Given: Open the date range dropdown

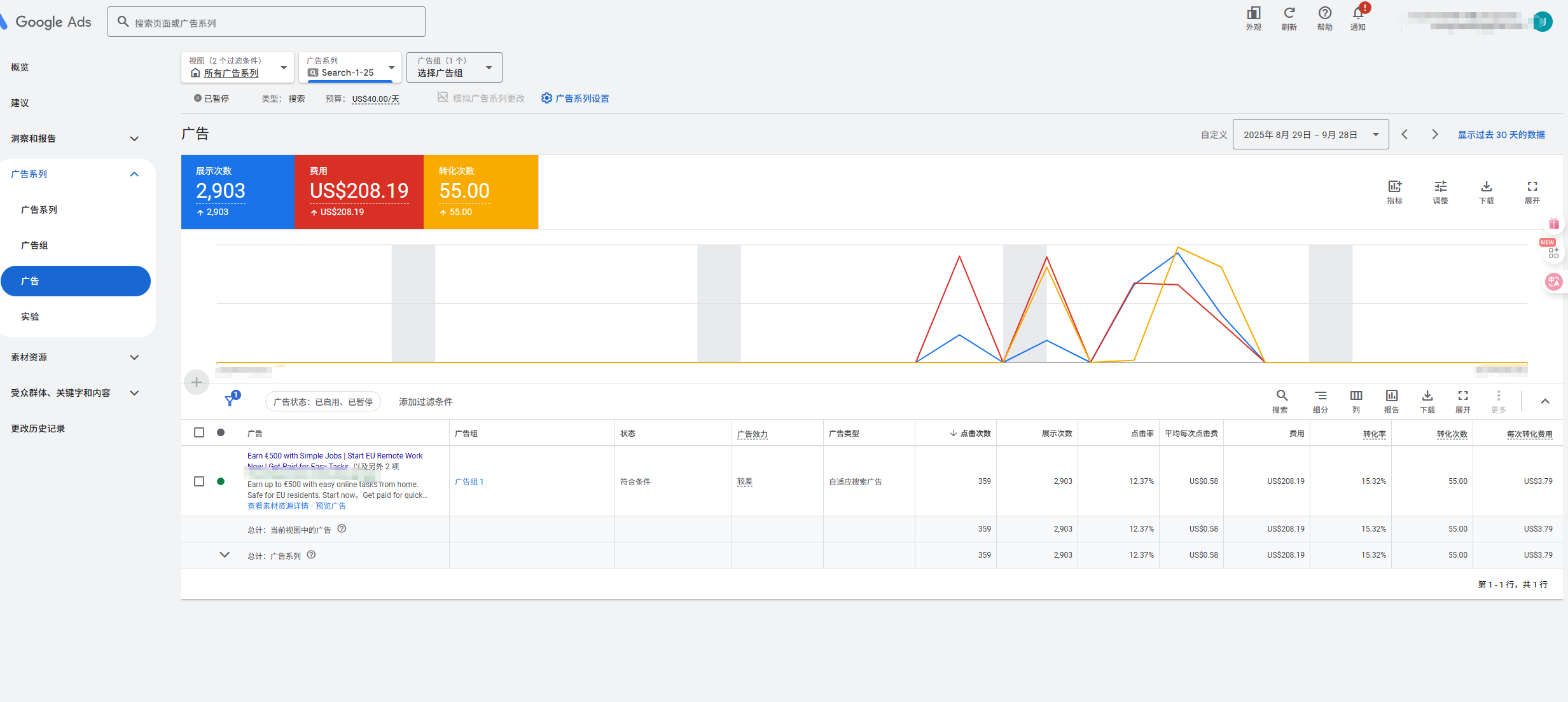Looking at the screenshot, I should click(1310, 134).
